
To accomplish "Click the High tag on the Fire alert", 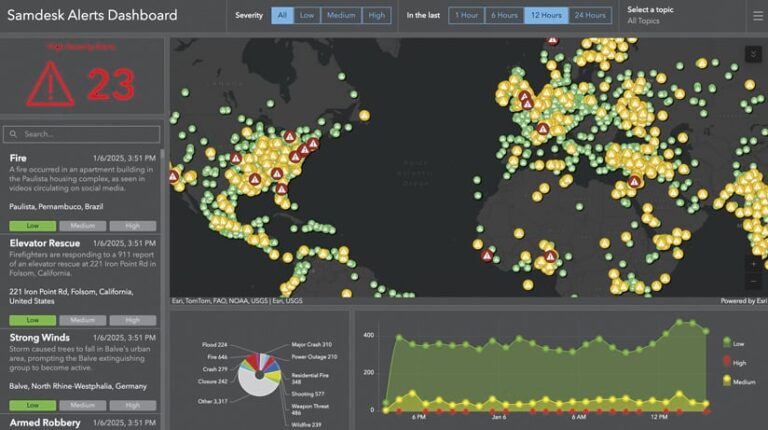I will coord(133,226).
